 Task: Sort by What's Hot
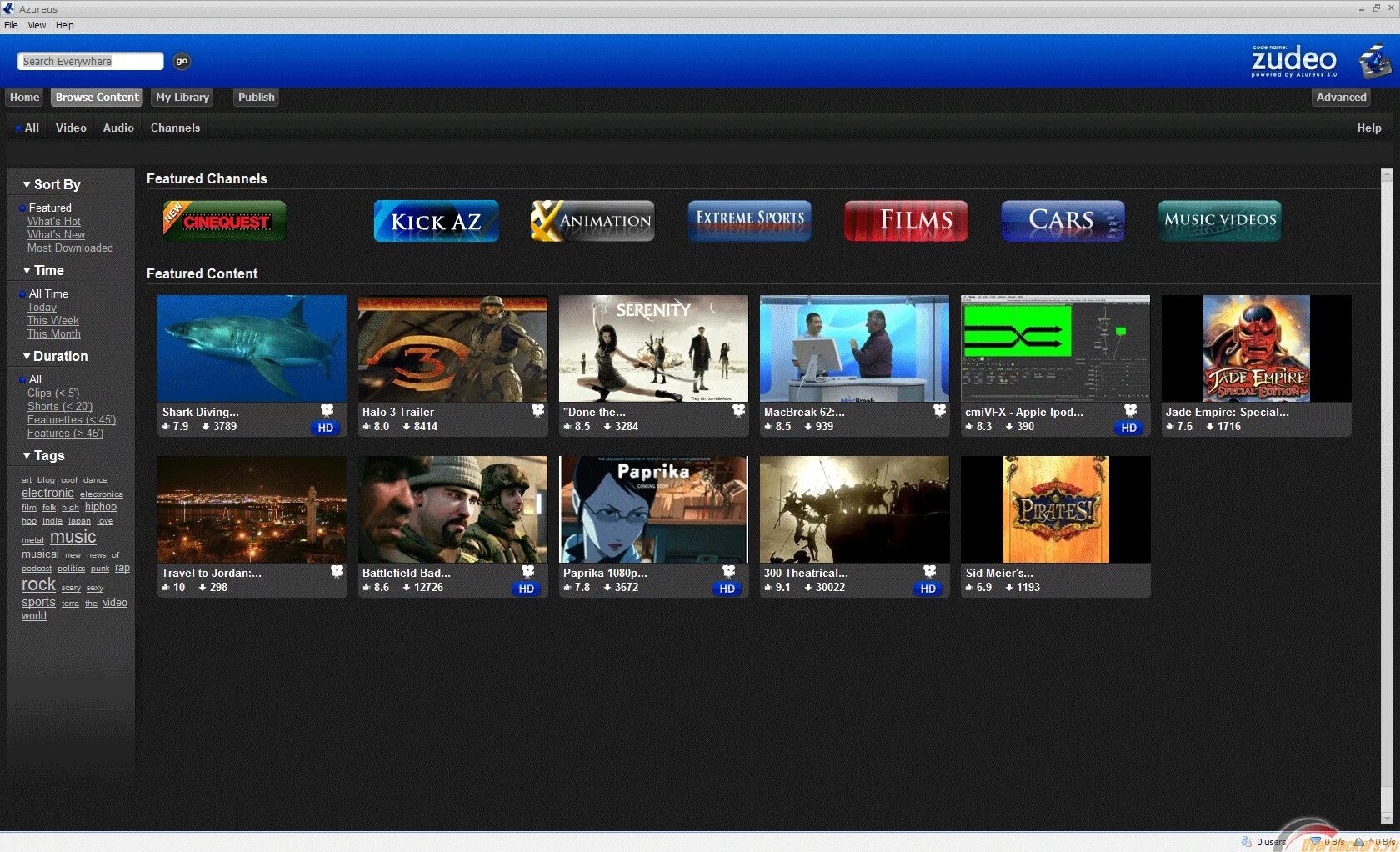(x=54, y=221)
